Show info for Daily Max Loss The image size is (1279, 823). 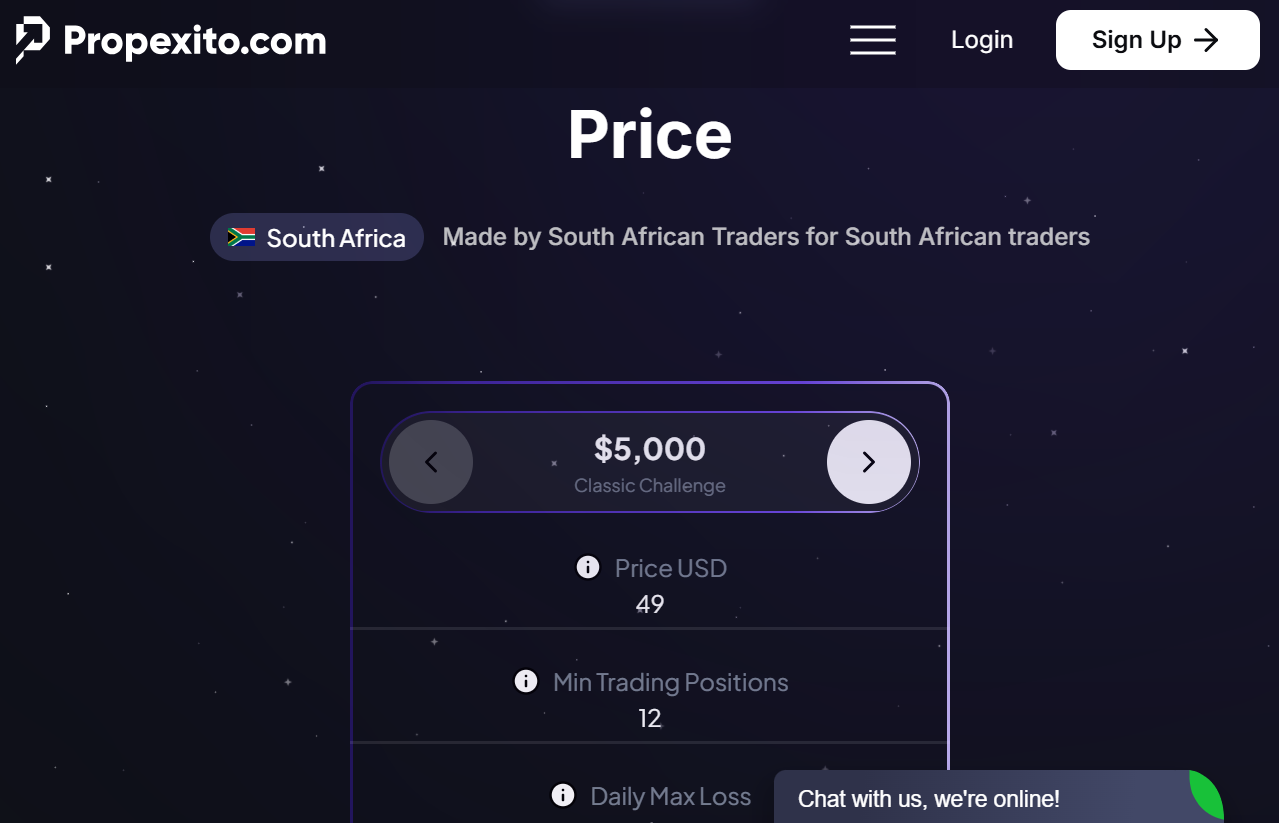click(563, 796)
